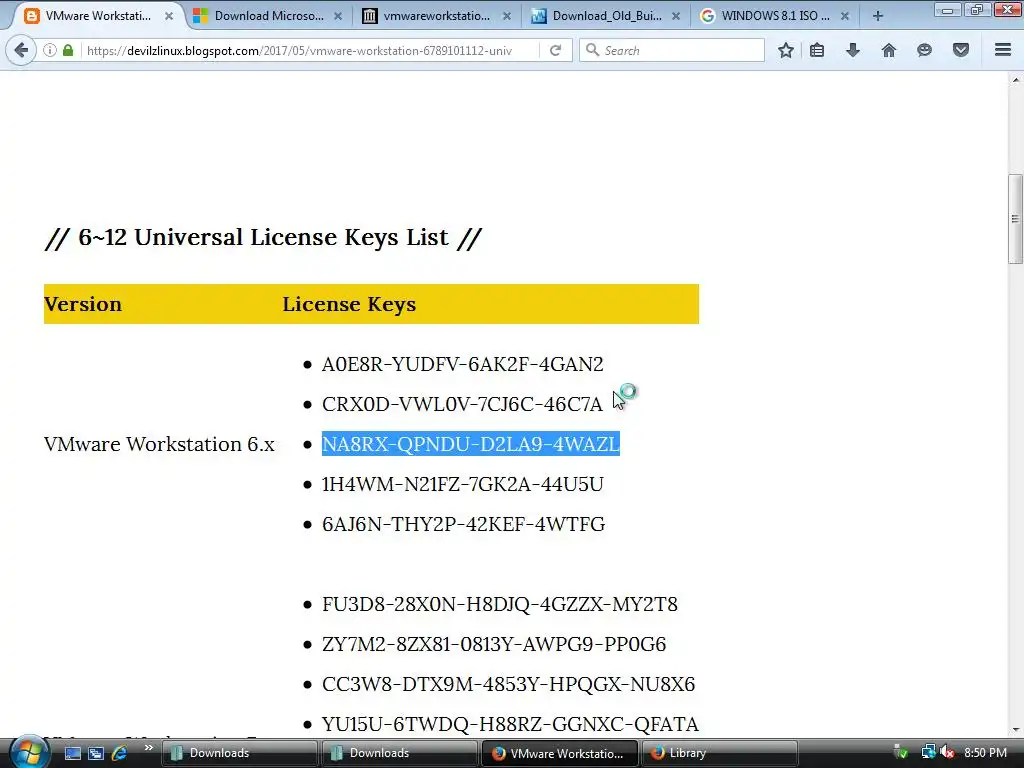Click the green padlock security icon
1024x768 pixels.
[68, 50]
